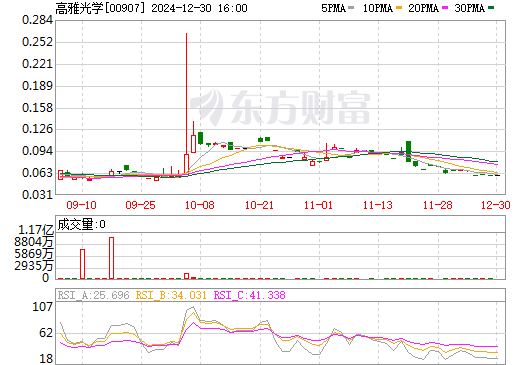The height and width of the screenshot is (365, 520).
Task: Click the 09-25 date label
Action: click(x=141, y=205)
